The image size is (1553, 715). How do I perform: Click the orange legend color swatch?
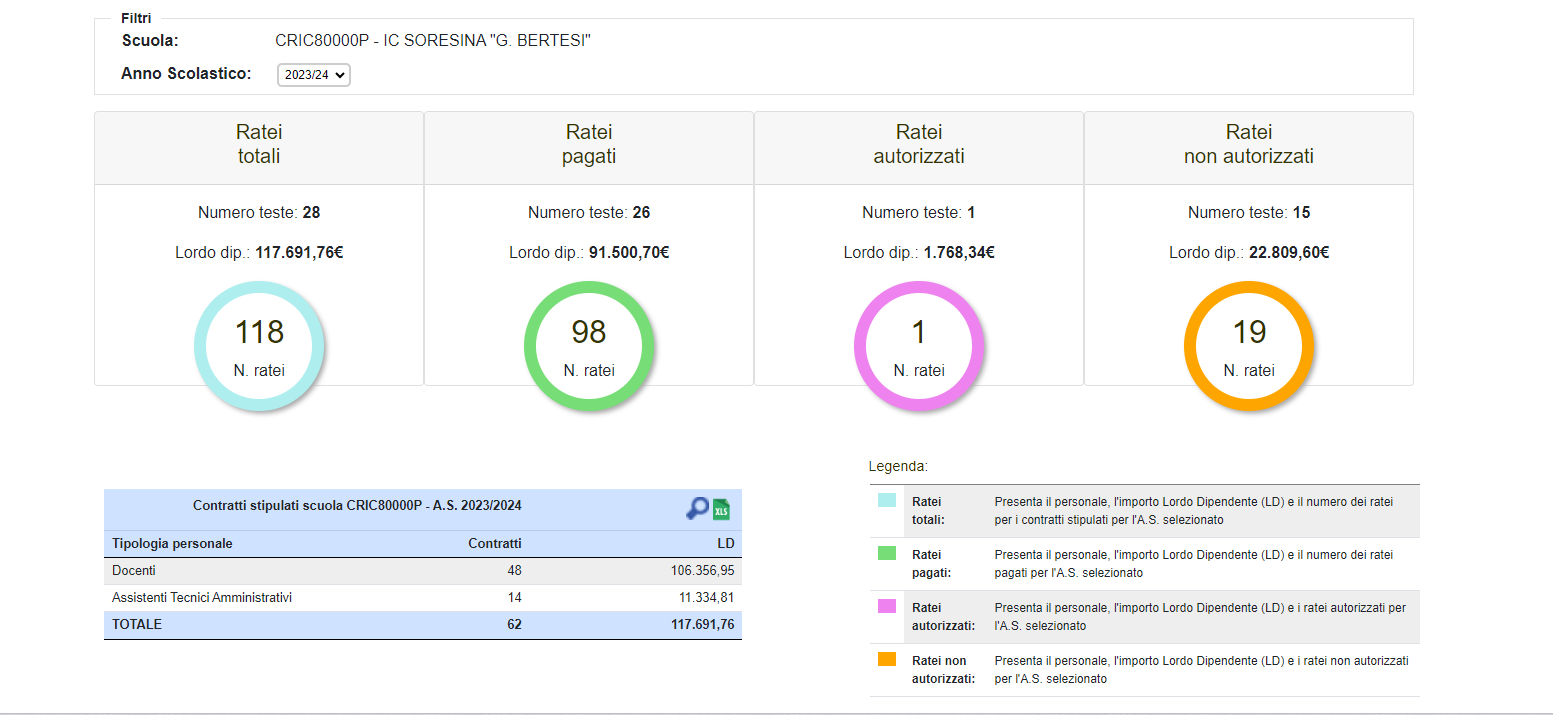click(x=886, y=659)
